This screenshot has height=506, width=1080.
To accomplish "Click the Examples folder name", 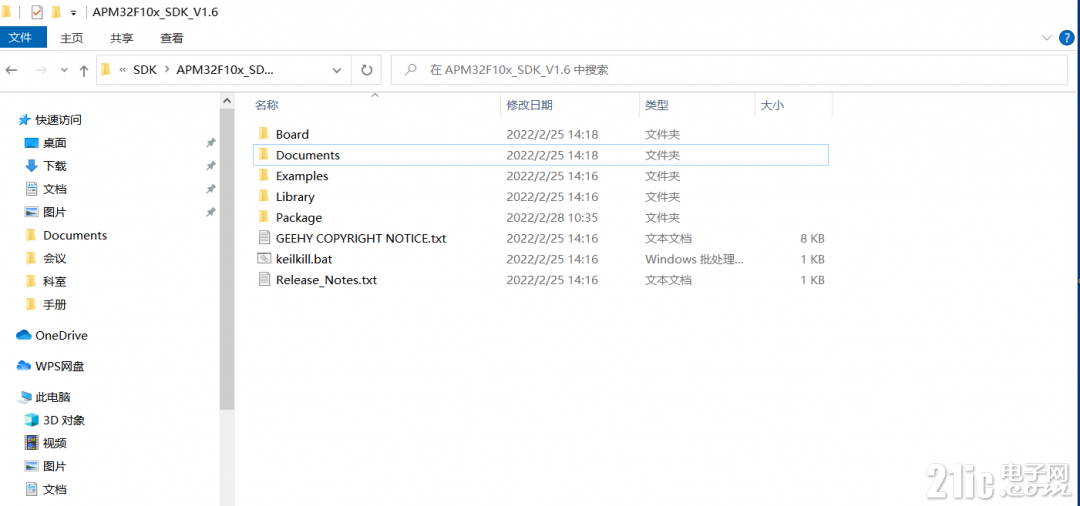I will click(x=302, y=176).
